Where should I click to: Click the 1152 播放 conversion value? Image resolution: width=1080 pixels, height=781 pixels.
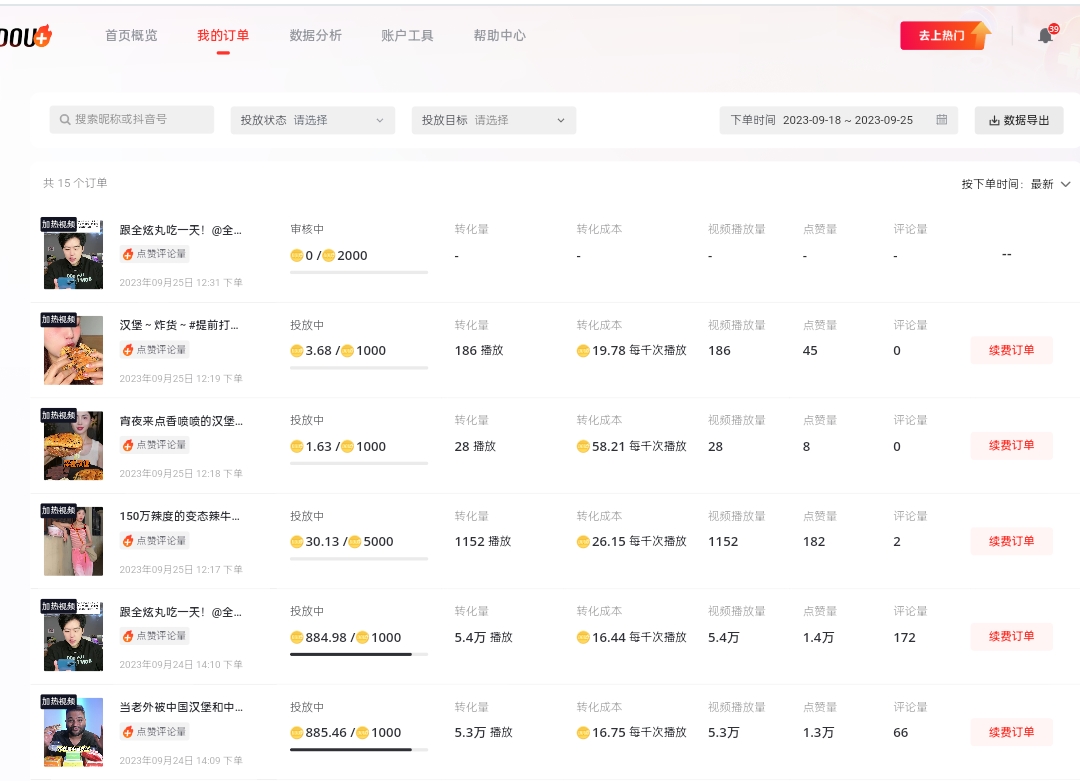[x=483, y=542]
